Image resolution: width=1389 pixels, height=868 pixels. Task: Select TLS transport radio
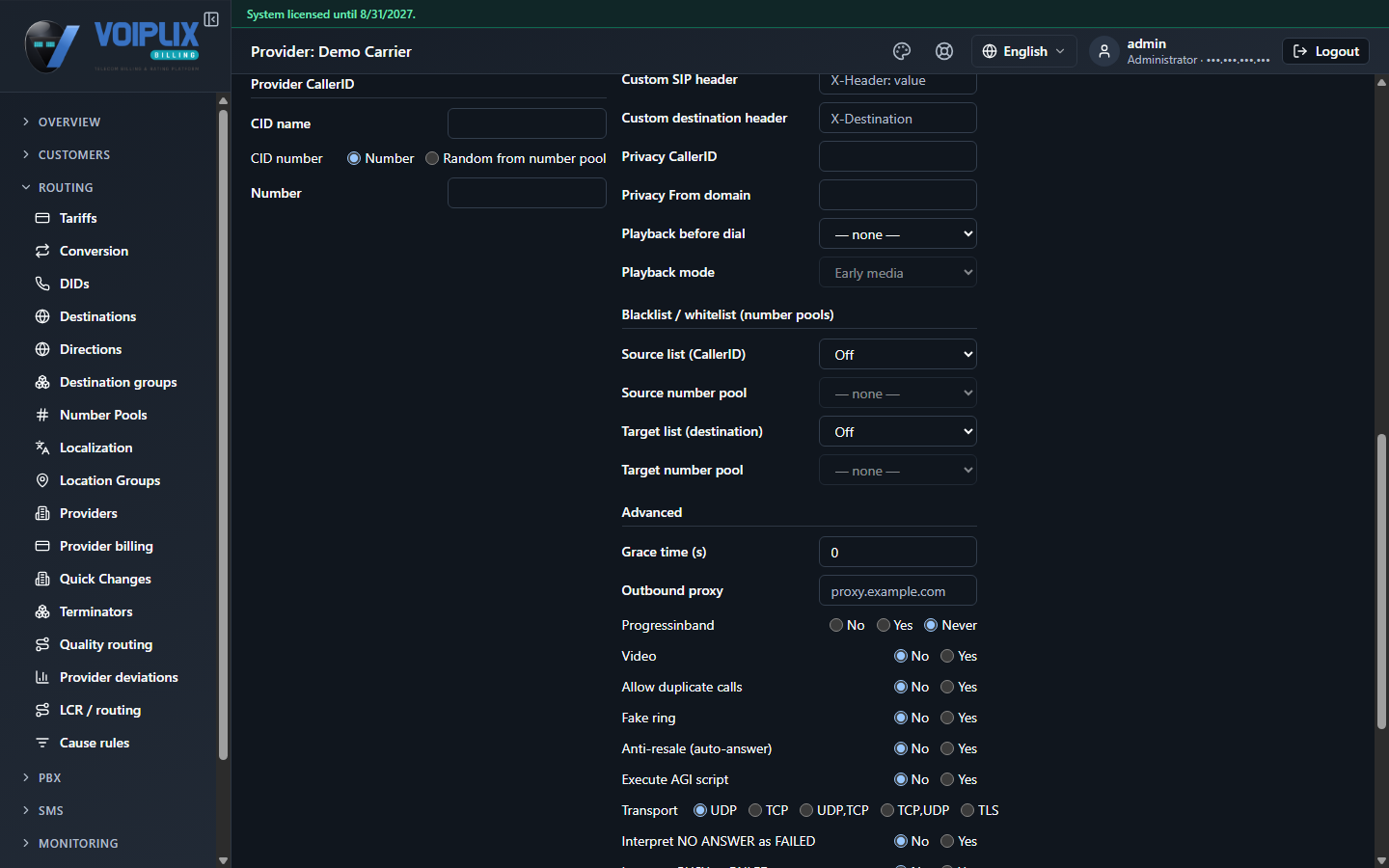click(x=967, y=810)
